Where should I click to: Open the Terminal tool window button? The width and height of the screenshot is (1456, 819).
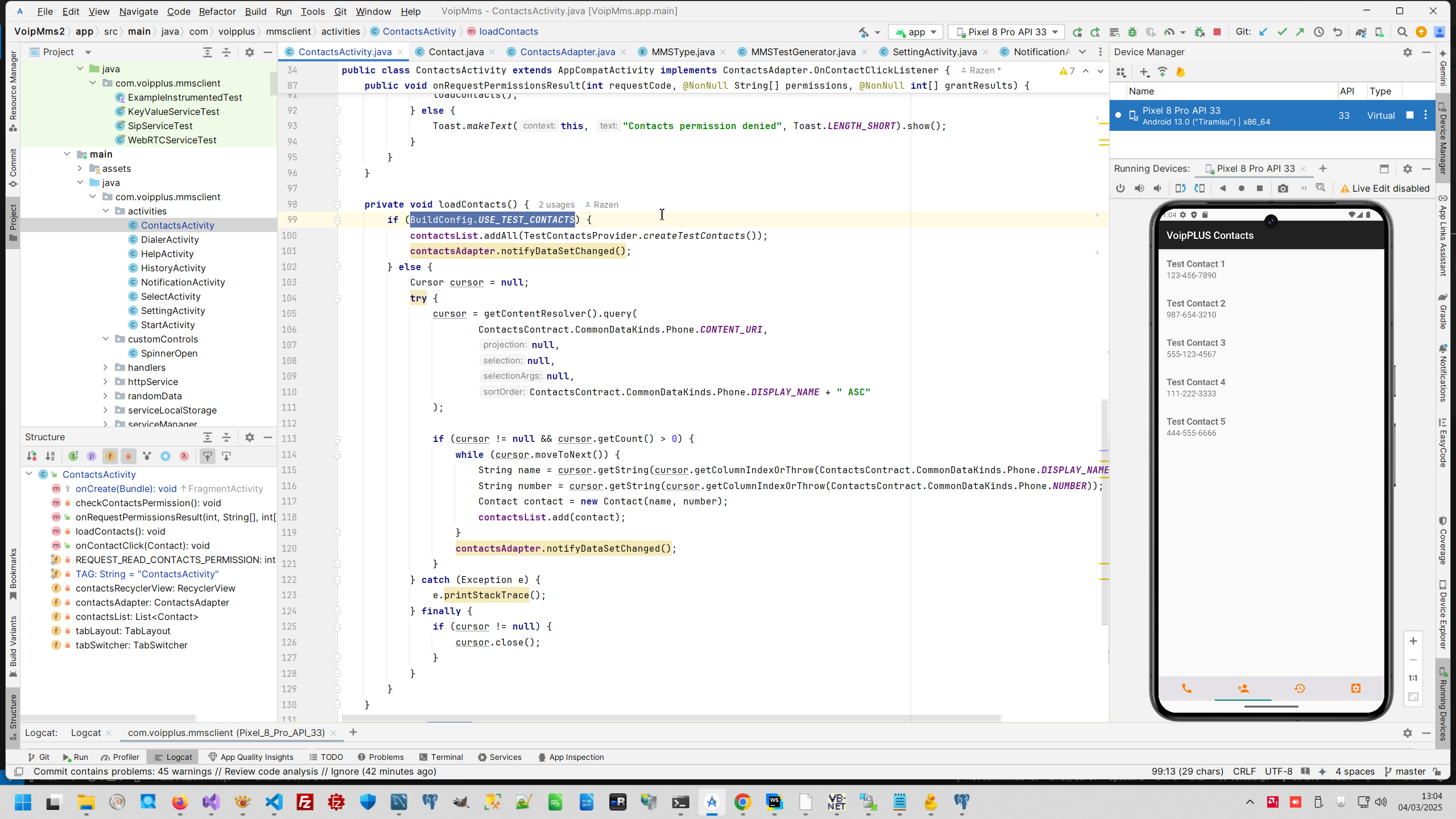click(x=441, y=757)
